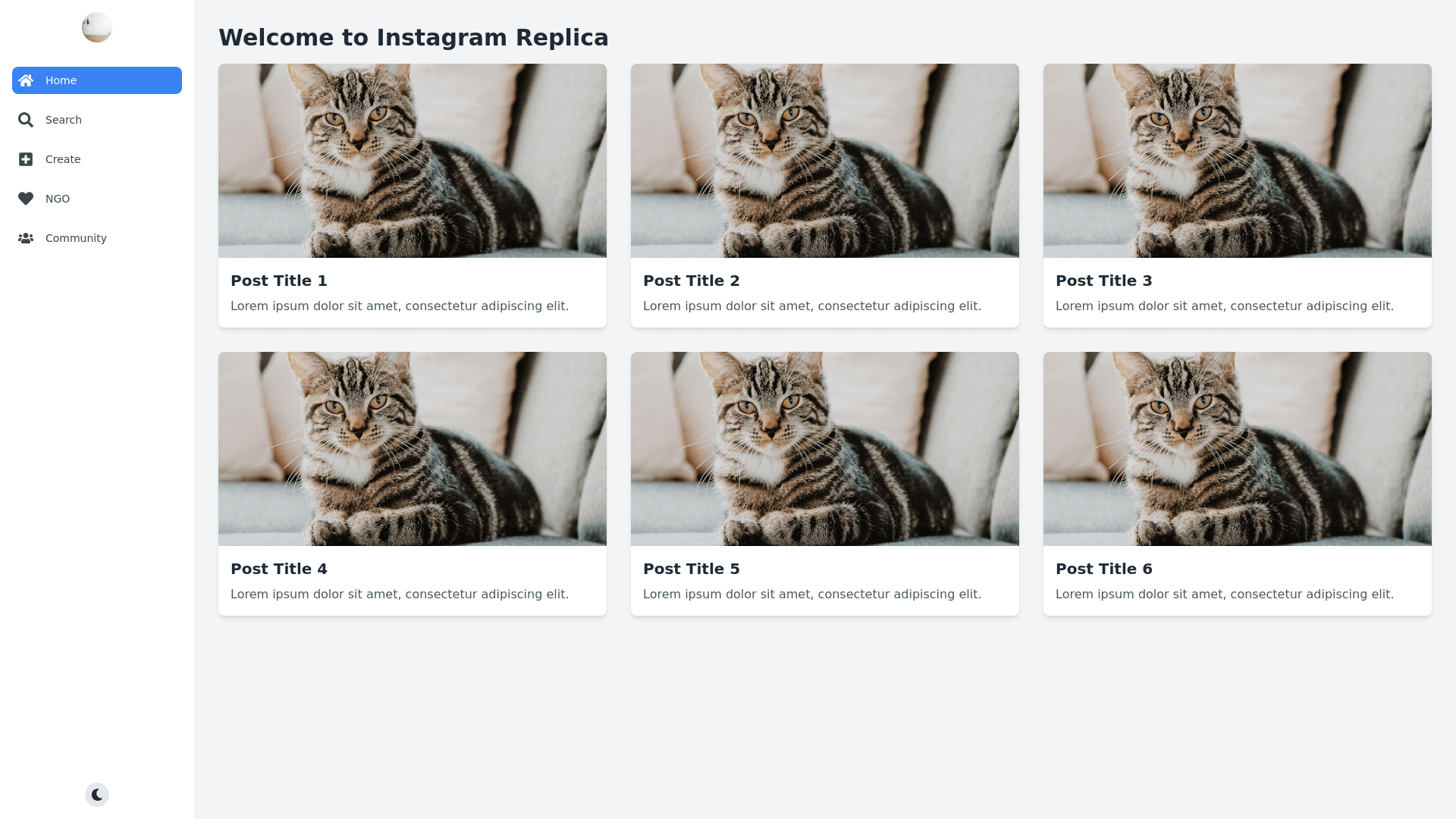Click the NGO heart icon

point(26,199)
